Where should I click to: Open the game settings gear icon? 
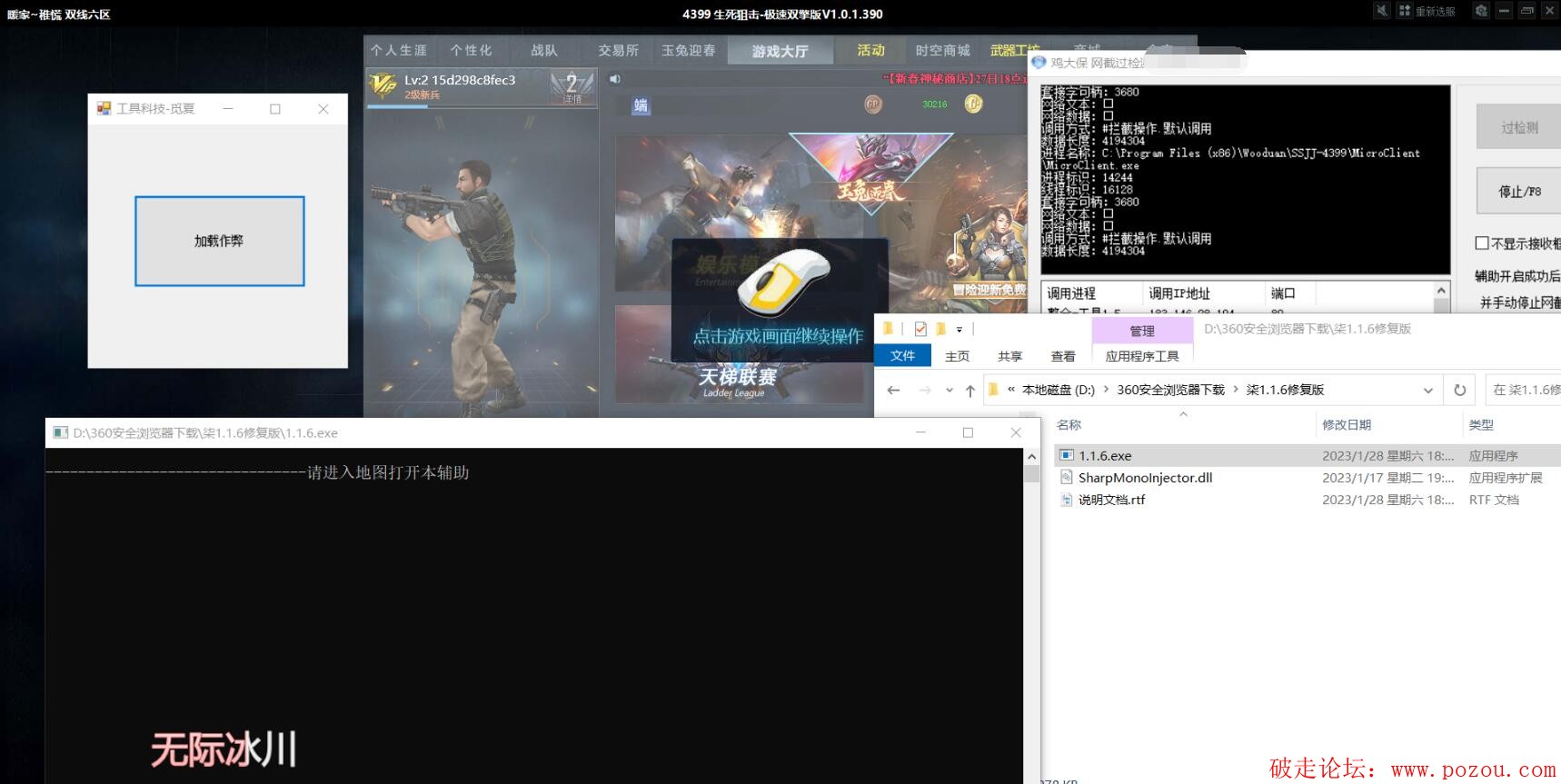[x=1481, y=11]
